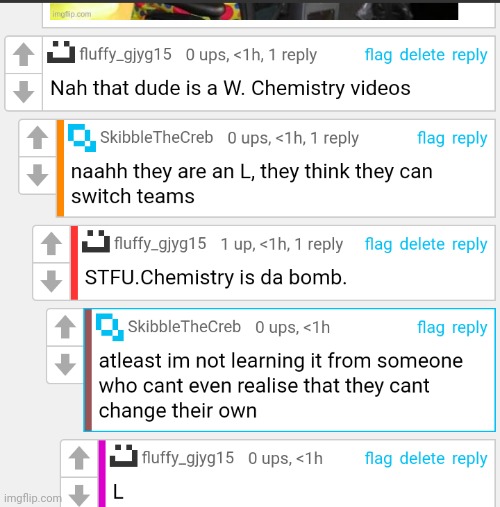Flag the highlighted "atleast im not learning it" comment
500x507 pixels.
pyautogui.click(x=431, y=328)
